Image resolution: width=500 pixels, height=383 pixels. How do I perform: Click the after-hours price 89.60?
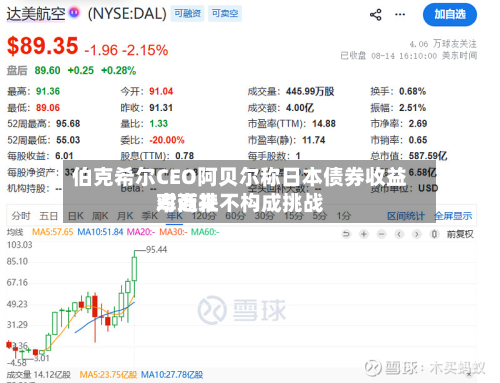coord(47,70)
